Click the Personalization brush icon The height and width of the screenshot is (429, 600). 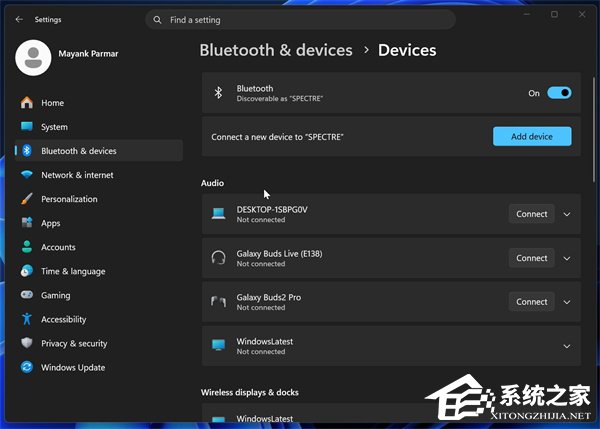tap(27, 199)
